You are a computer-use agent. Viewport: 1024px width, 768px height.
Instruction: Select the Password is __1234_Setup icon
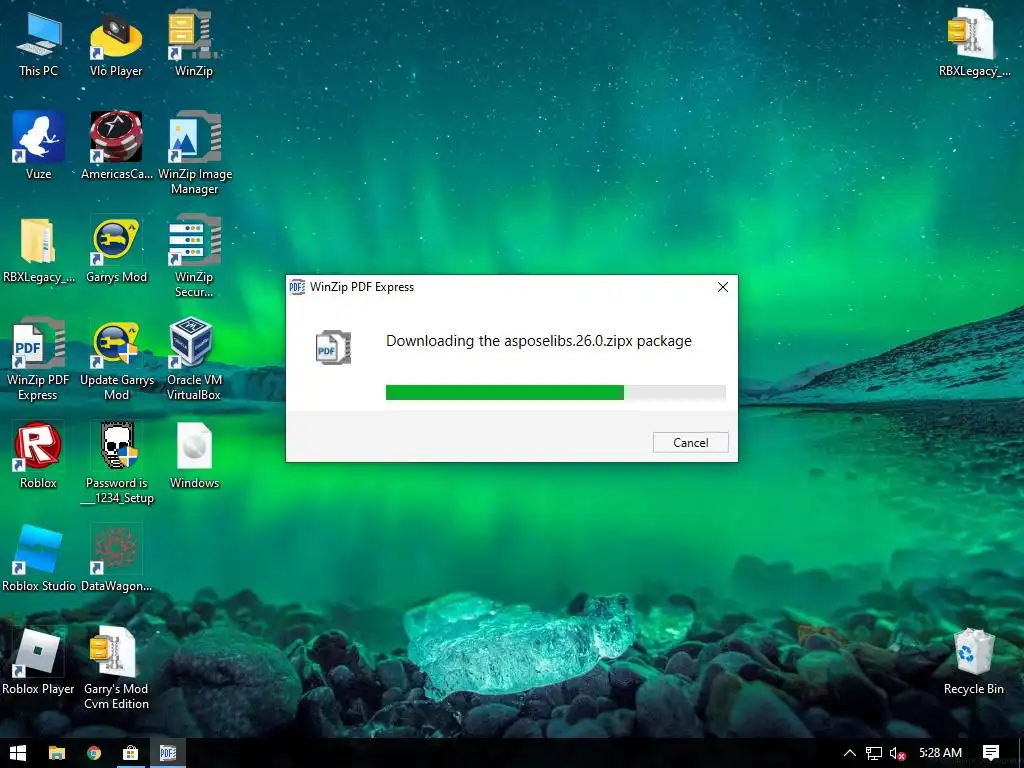(117, 463)
